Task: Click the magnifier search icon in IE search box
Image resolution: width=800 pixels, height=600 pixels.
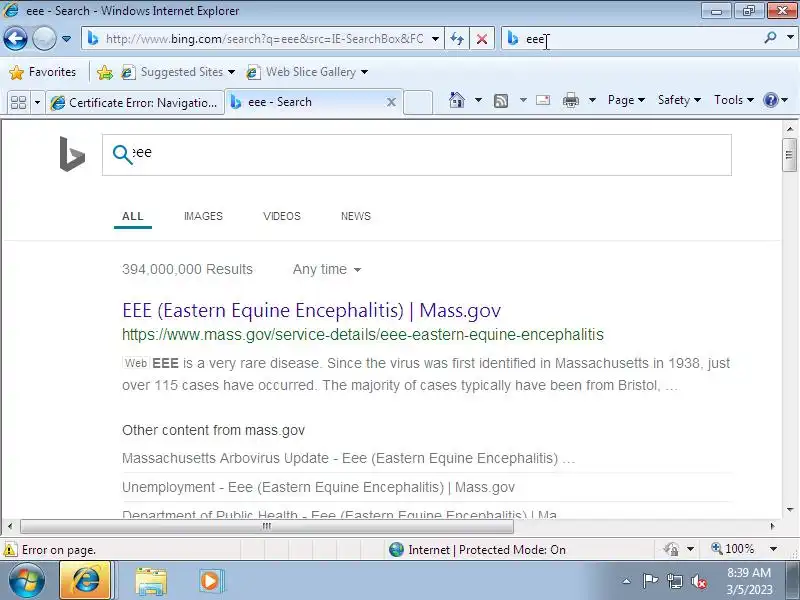Action: tap(770, 37)
